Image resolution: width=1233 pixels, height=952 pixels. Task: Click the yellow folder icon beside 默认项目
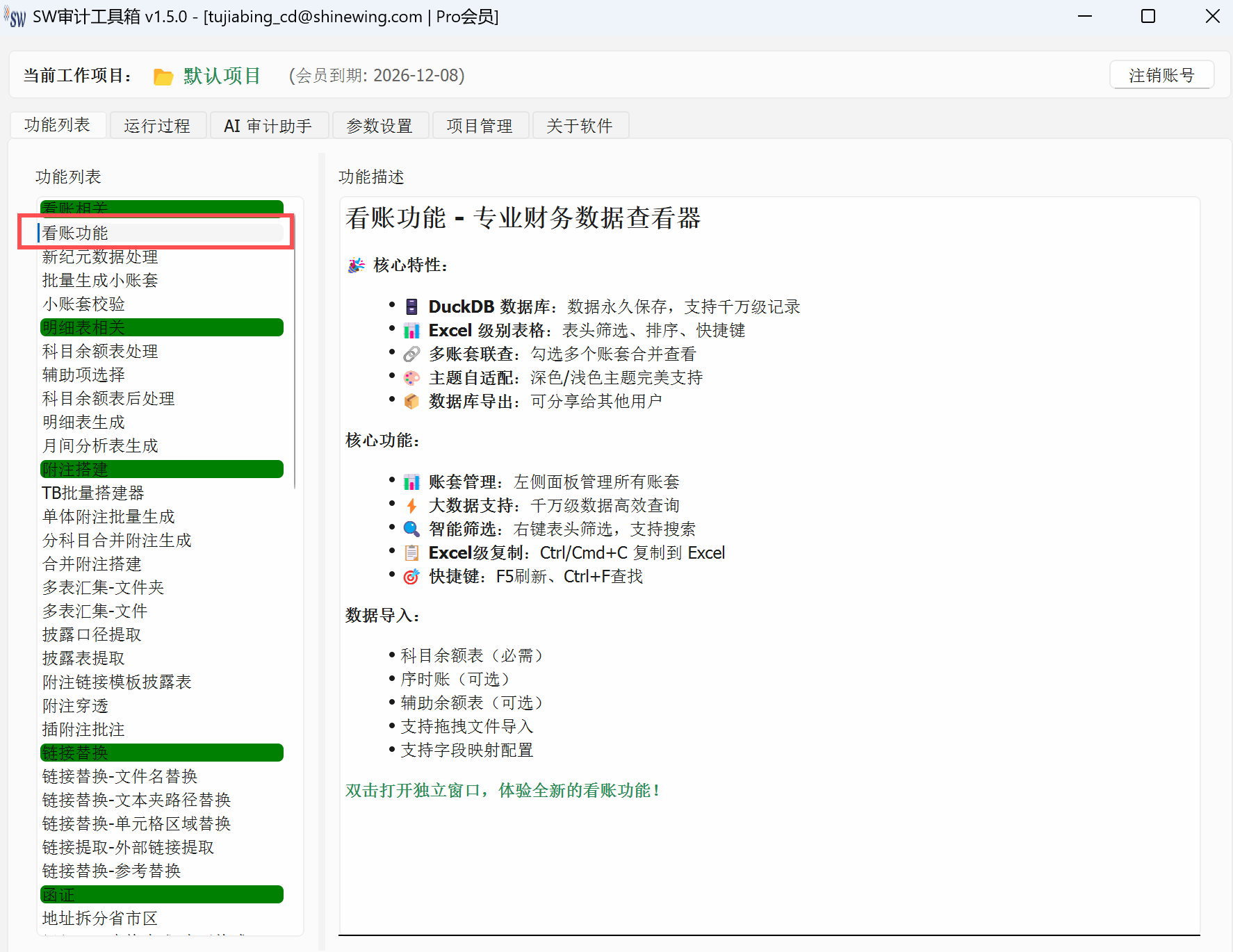pos(163,76)
